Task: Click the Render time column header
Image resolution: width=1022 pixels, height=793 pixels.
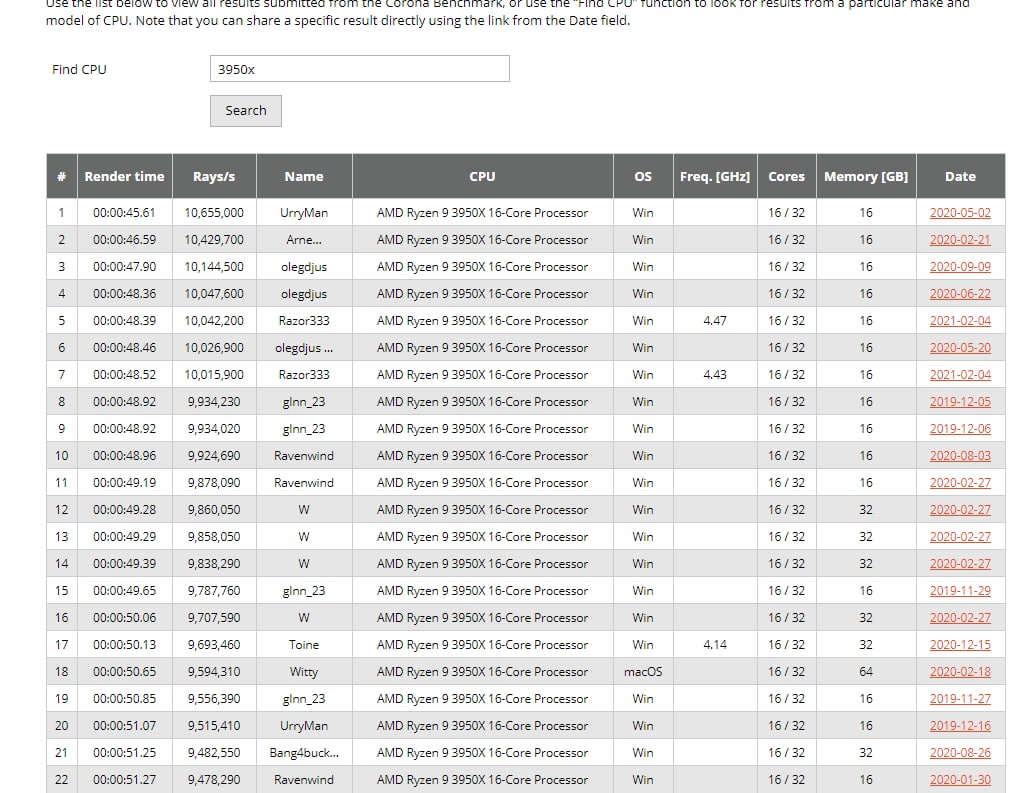Action: 124,177
